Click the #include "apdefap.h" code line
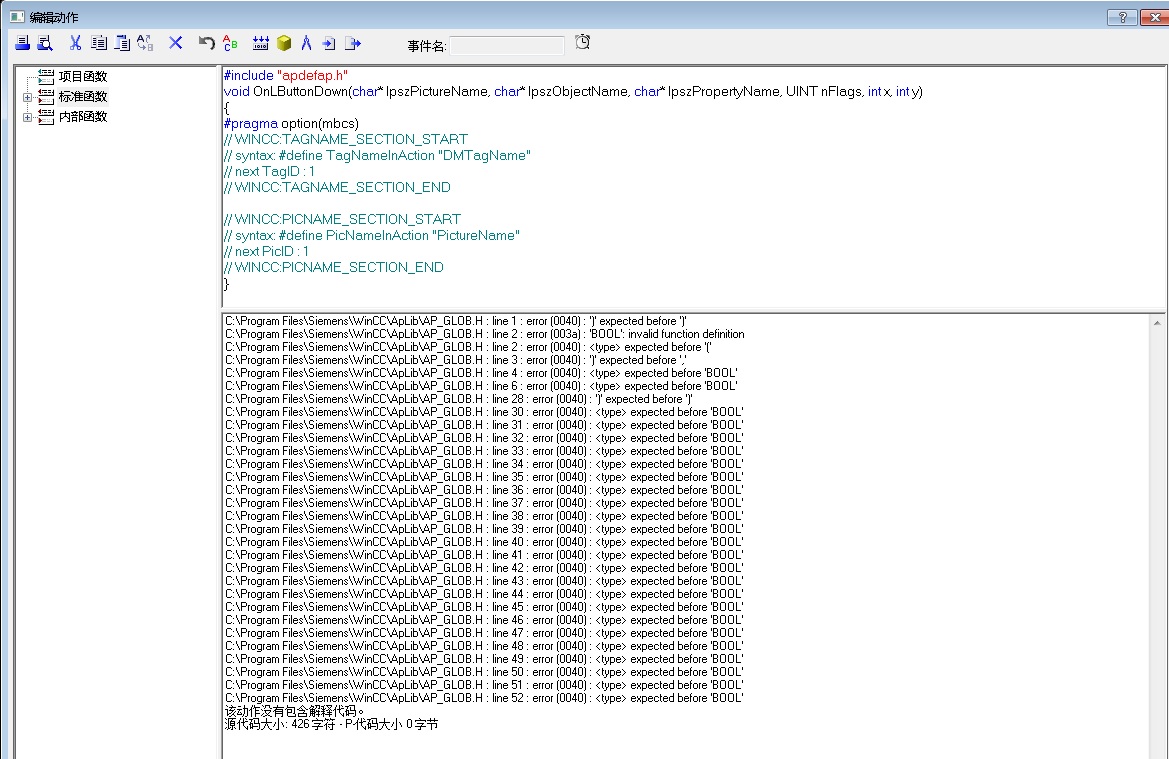The image size is (1169, 759). click(286, 75)
